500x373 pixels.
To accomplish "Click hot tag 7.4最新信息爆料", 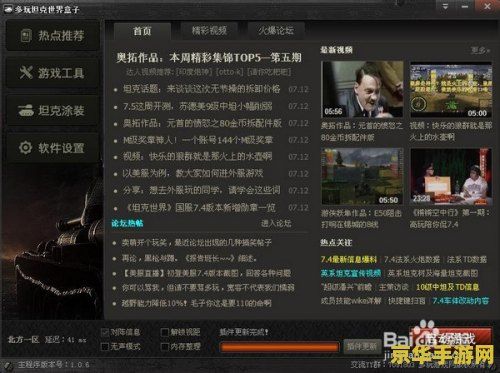I will click(x=349, y=259).
